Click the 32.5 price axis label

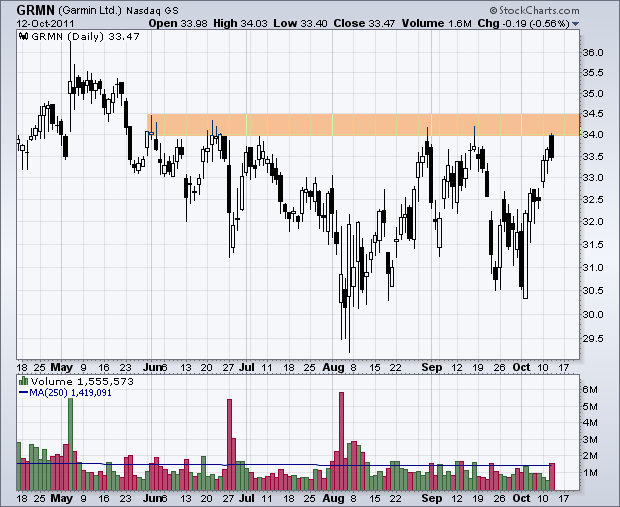(593, 199)
